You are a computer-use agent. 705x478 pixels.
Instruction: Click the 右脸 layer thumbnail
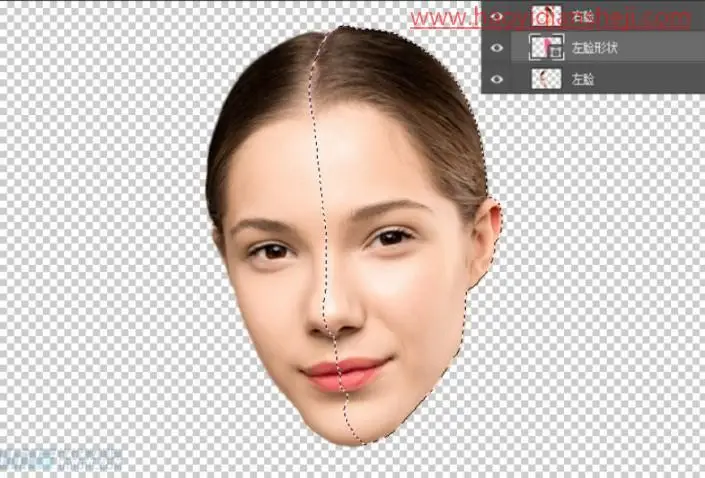click(546, 16)
